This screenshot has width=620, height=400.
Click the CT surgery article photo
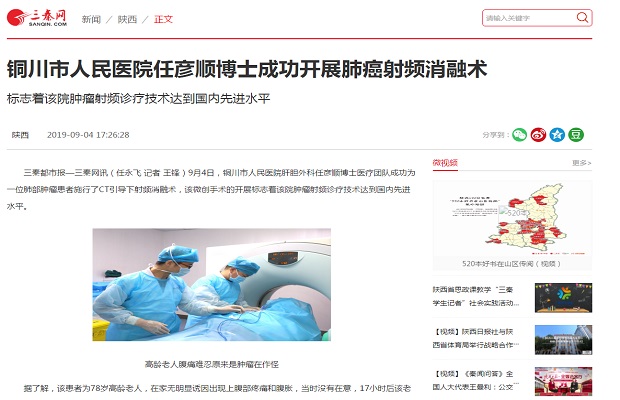click(x=212, y=285)
